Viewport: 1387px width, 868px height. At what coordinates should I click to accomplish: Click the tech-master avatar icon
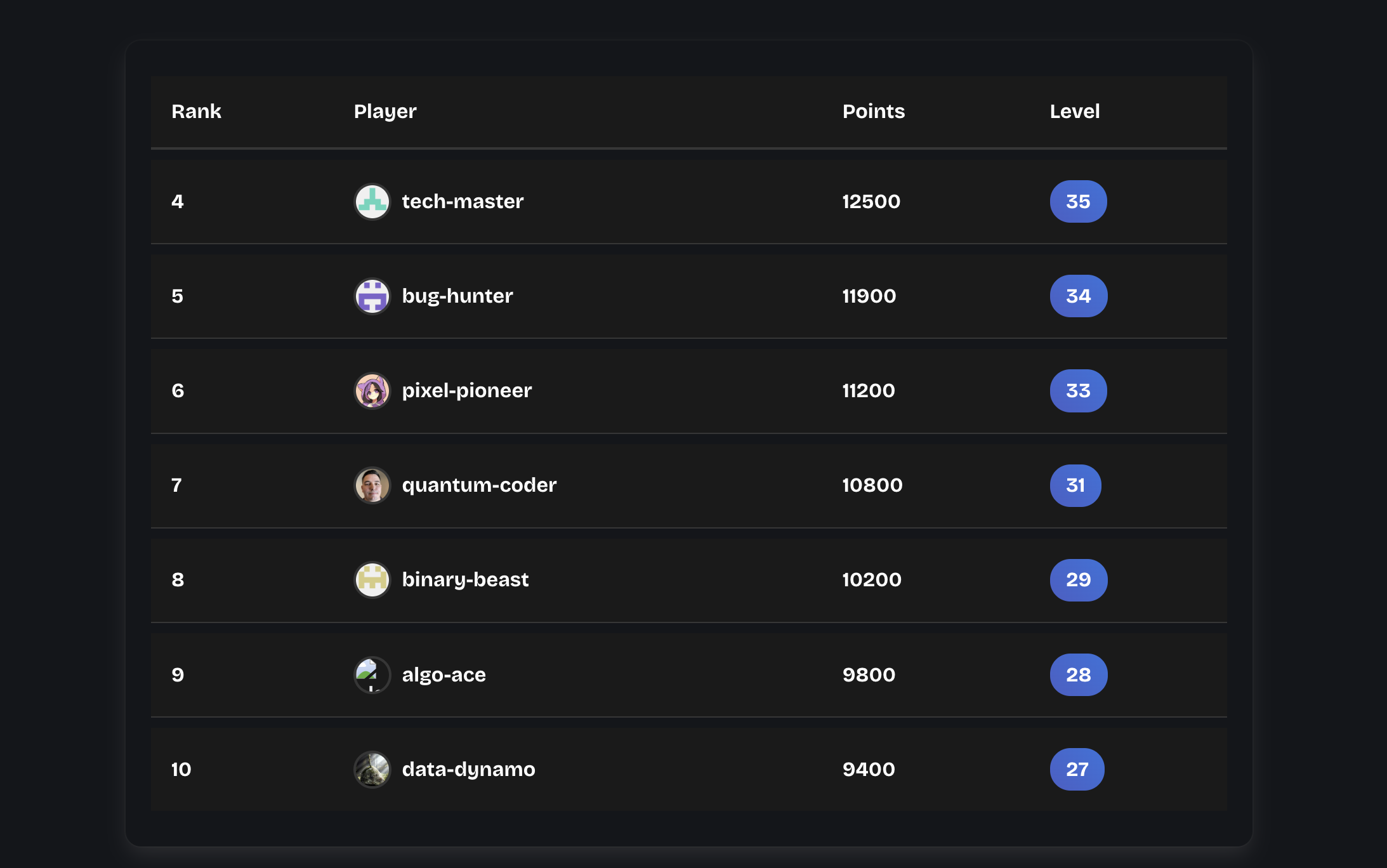pyautogui.click(x=372, y=201)
